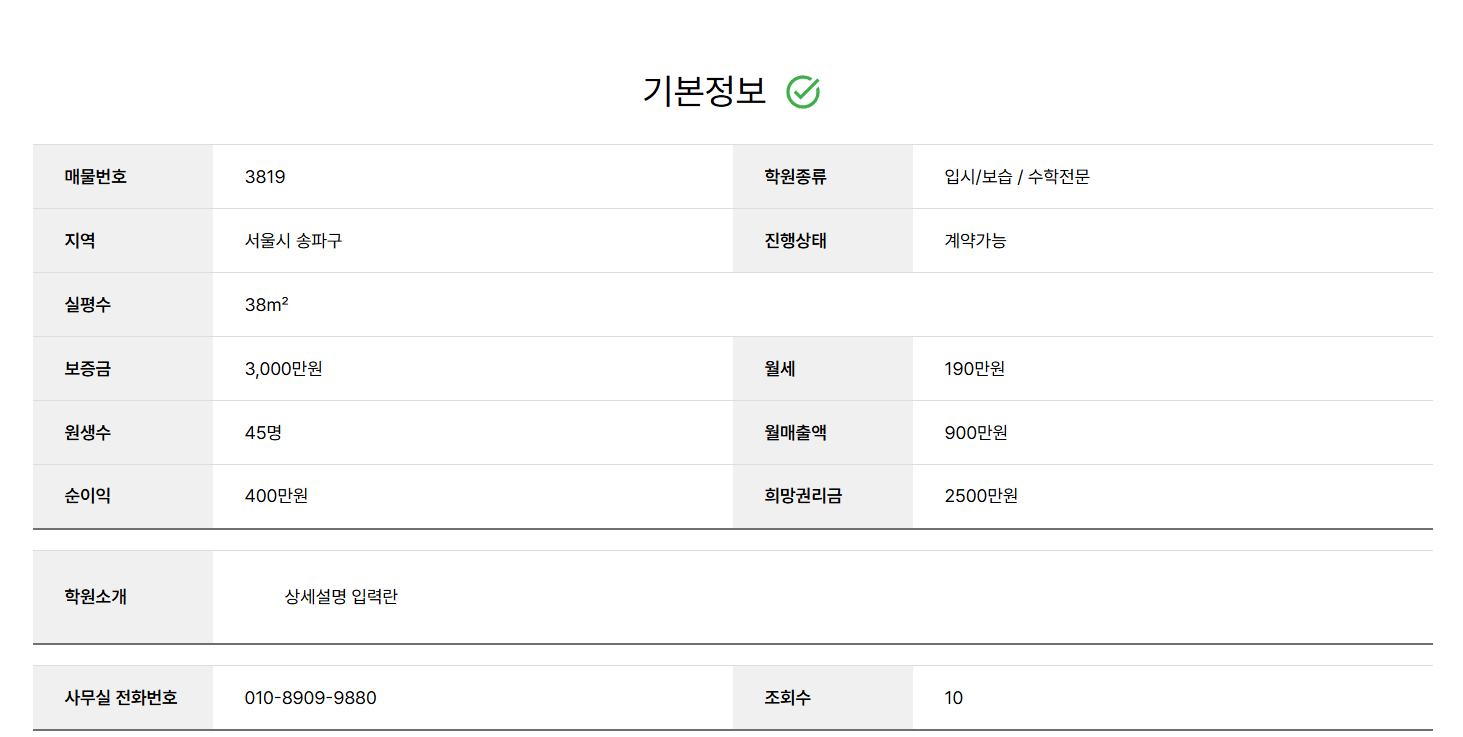Image resolution: width=1463 pixels, height=737 pixels.
Task: Click the green checkmark icon beside 기본정보
Action: point(803,92)
